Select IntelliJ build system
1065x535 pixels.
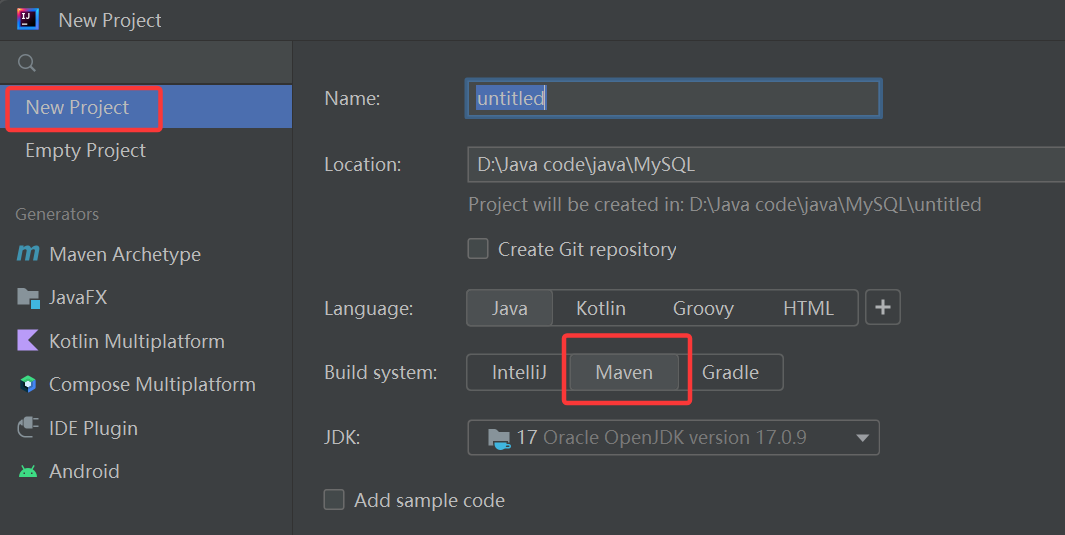(519, 372)
